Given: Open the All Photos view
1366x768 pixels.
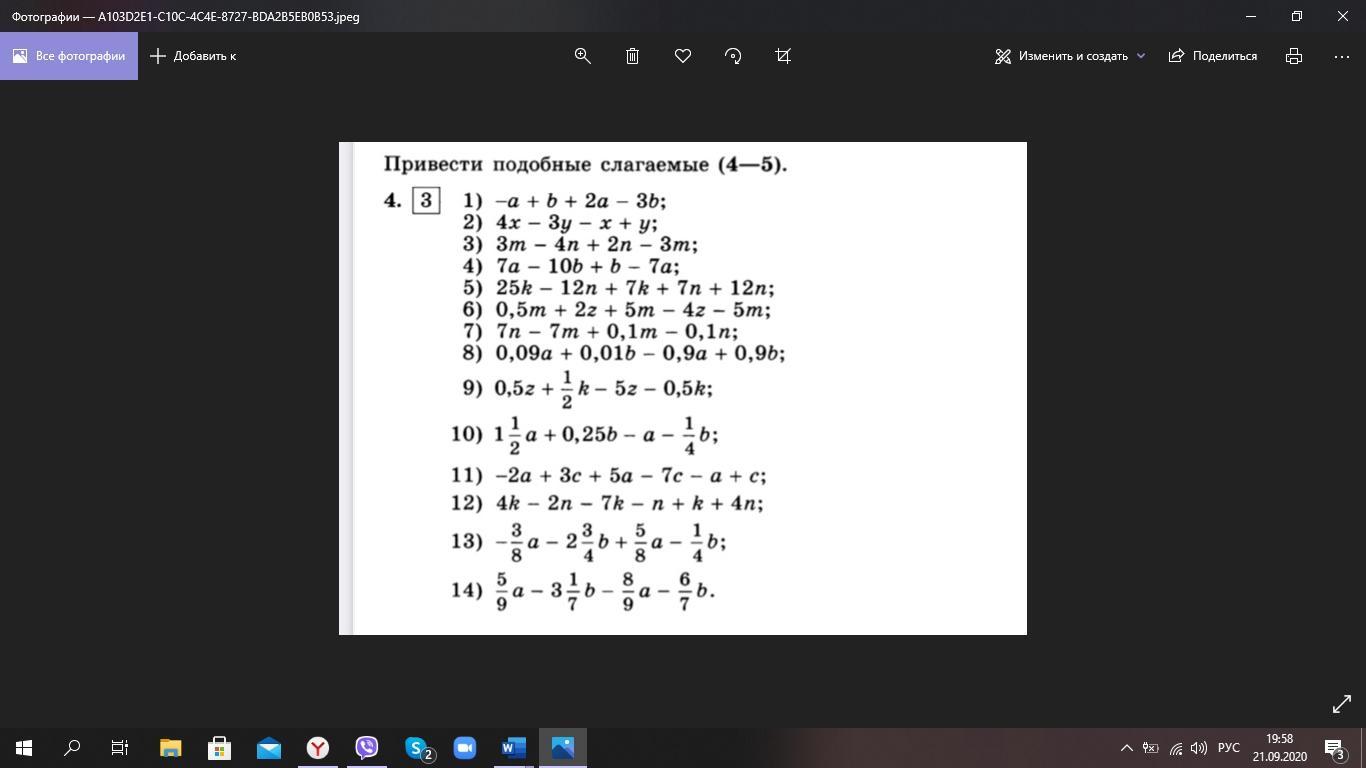Looking at the screenshot, I should point(69,56).
